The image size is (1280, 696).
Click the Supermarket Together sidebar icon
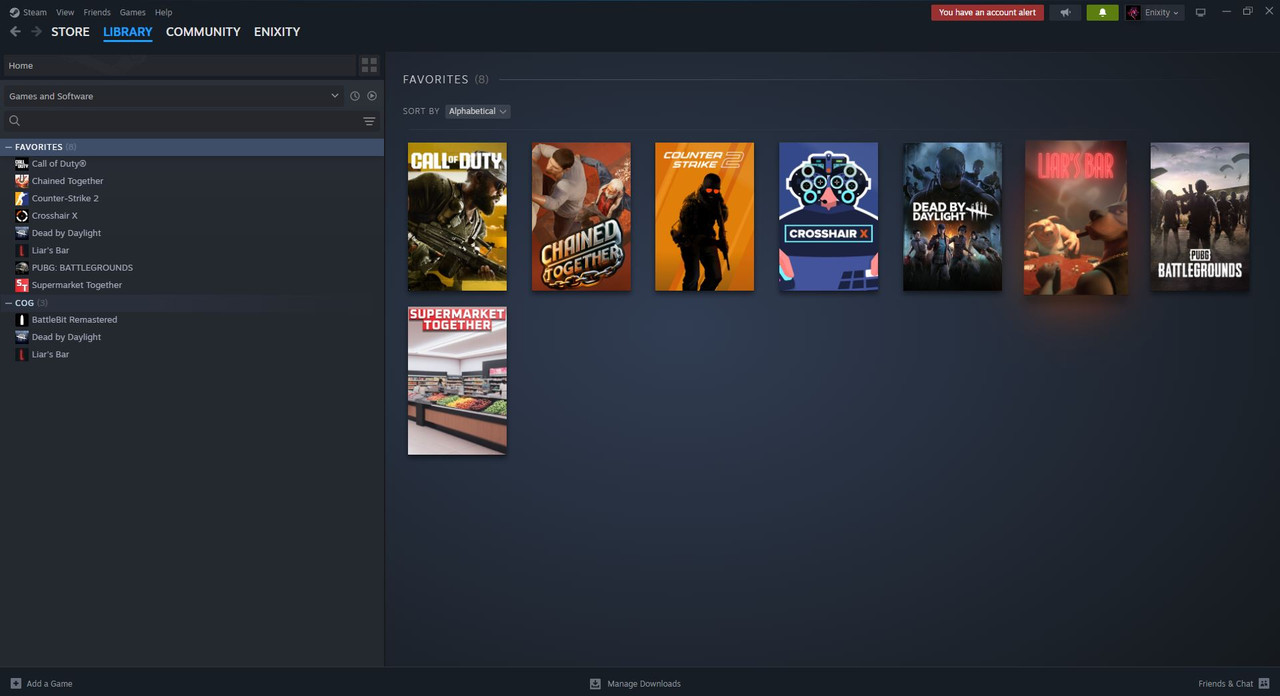tap(22, 285)
